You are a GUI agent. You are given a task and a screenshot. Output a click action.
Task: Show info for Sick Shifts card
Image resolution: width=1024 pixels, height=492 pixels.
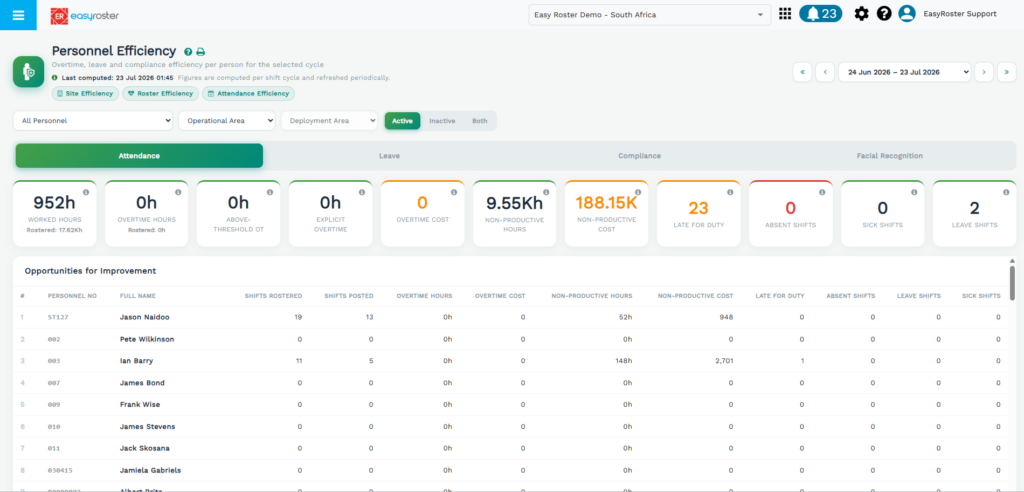914,192
